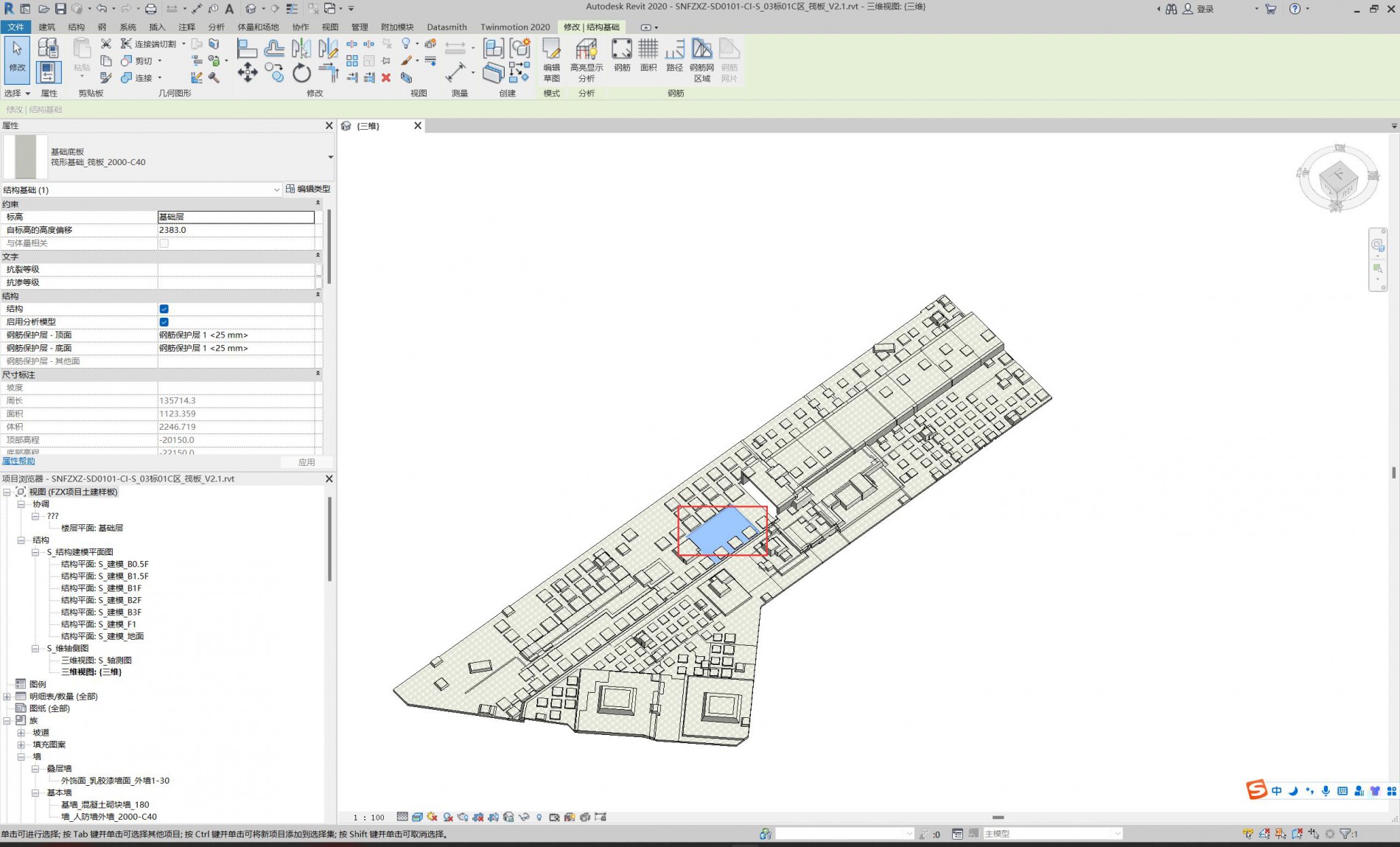Viewport: 1400px width, 847px height.
Task: Switch to the 注释 ribbon tab
Action: click(186, 27)
